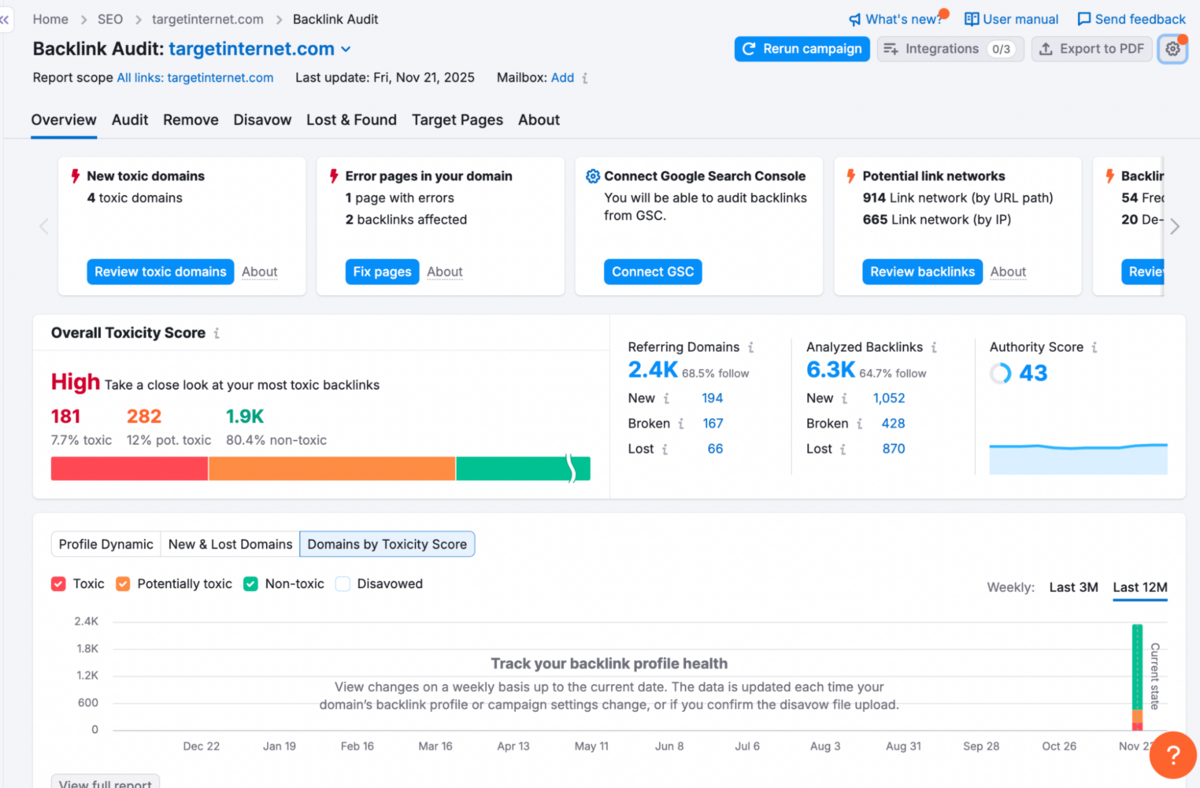Click the Authority Score donut chart icon
Screen dimensions: 1200x788
click(1000, 373)
